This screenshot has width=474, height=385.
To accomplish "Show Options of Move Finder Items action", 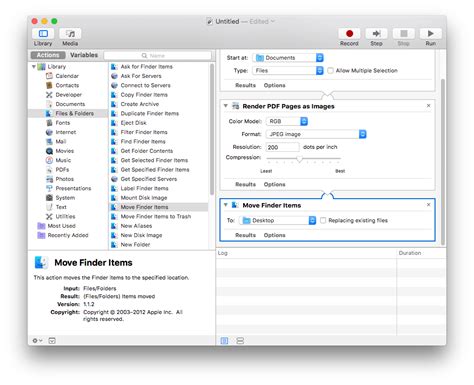I will [275, 235].
